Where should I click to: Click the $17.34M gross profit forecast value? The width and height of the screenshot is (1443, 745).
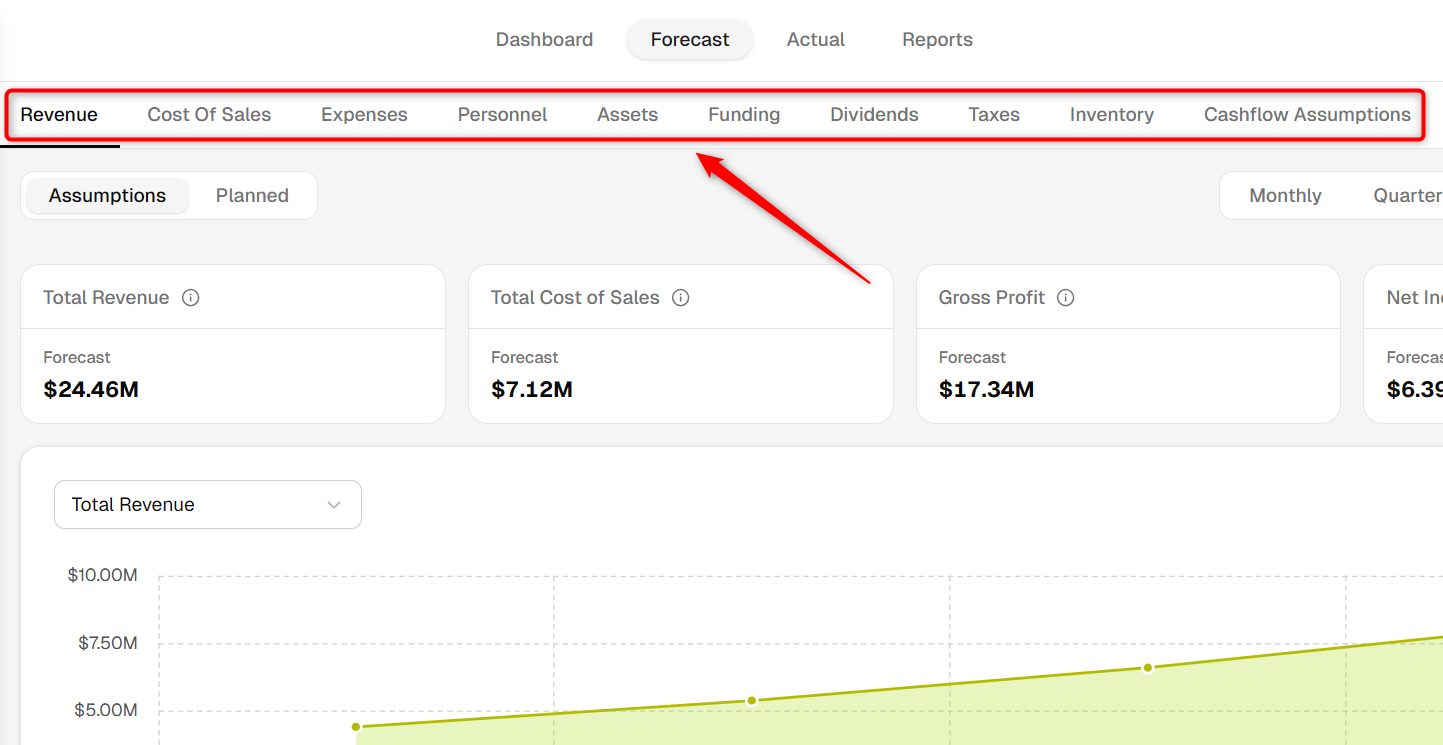986,390
